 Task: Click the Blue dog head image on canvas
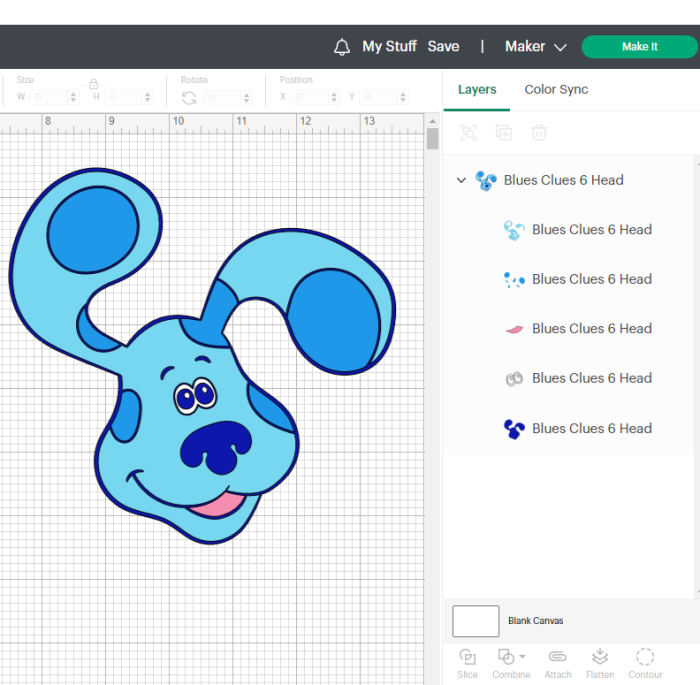pos(202,356)
